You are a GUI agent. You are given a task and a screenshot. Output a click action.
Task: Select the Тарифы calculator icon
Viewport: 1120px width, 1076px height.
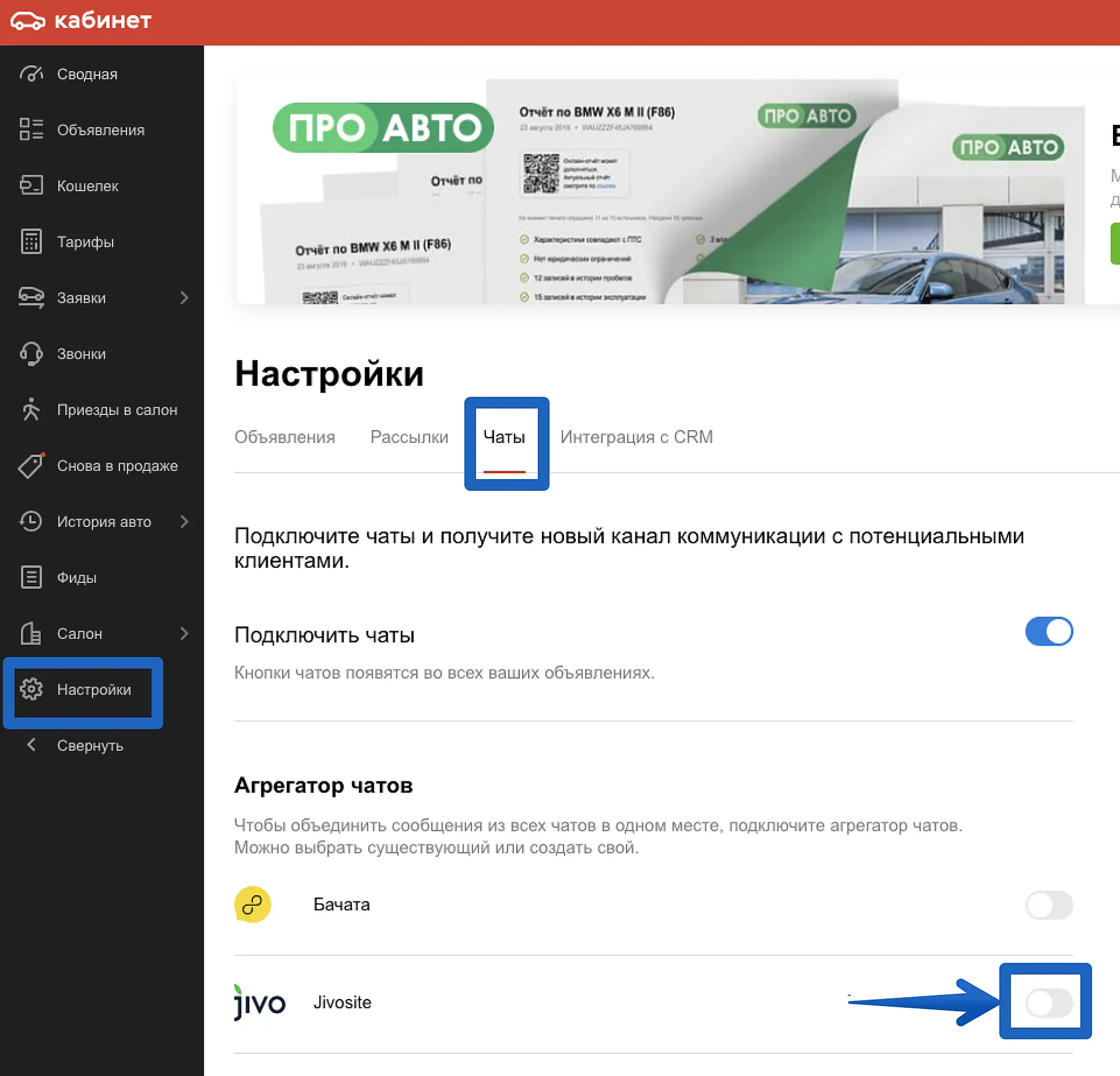click(31, 242)
